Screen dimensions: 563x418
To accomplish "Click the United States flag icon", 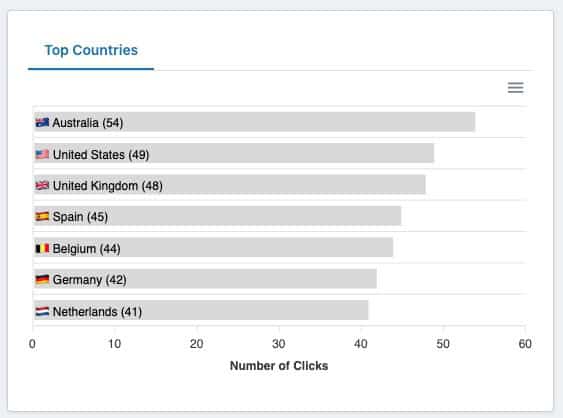I will pyautogui.click(x=42, y=154).
